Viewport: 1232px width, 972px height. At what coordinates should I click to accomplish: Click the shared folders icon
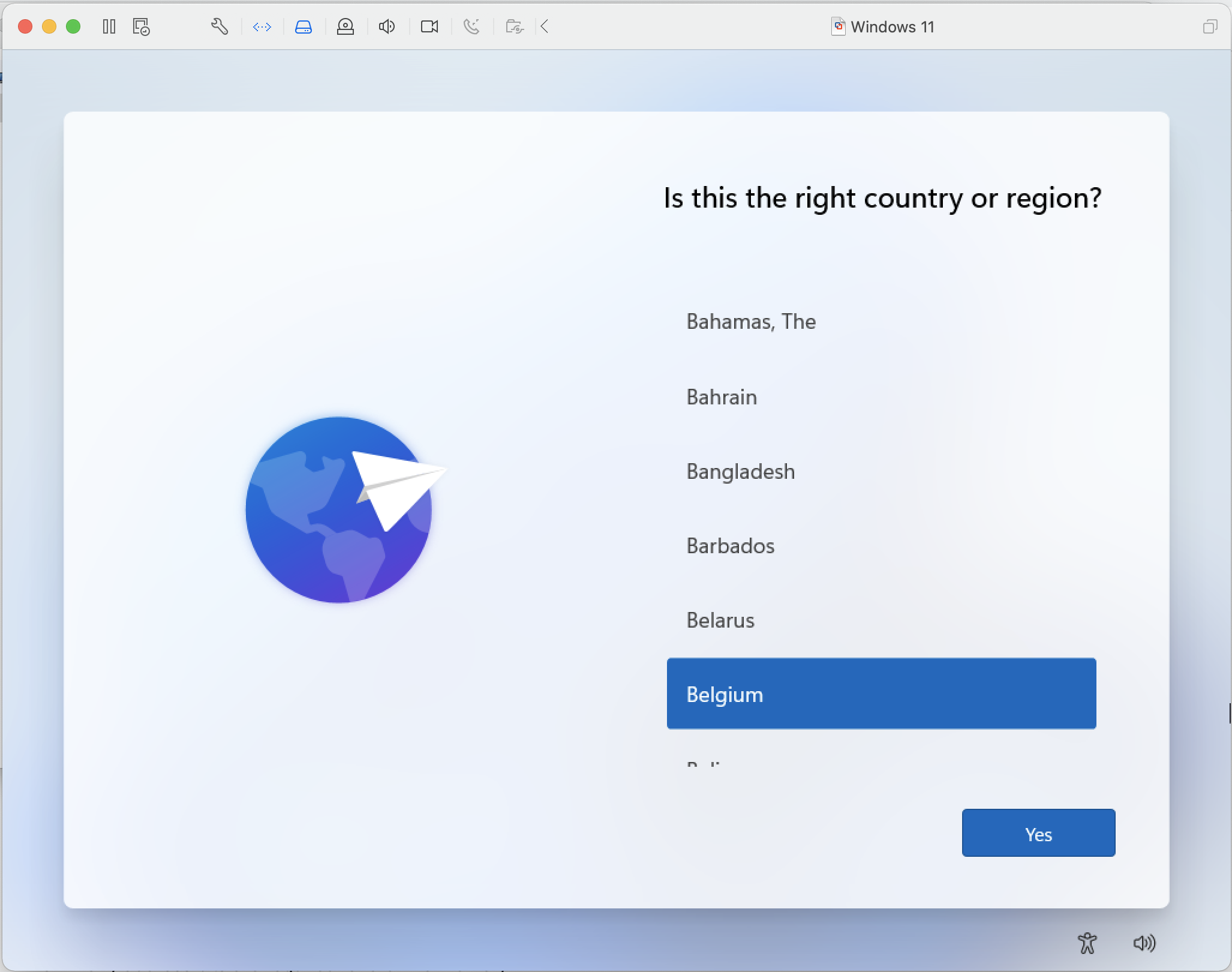click(514, 26)
